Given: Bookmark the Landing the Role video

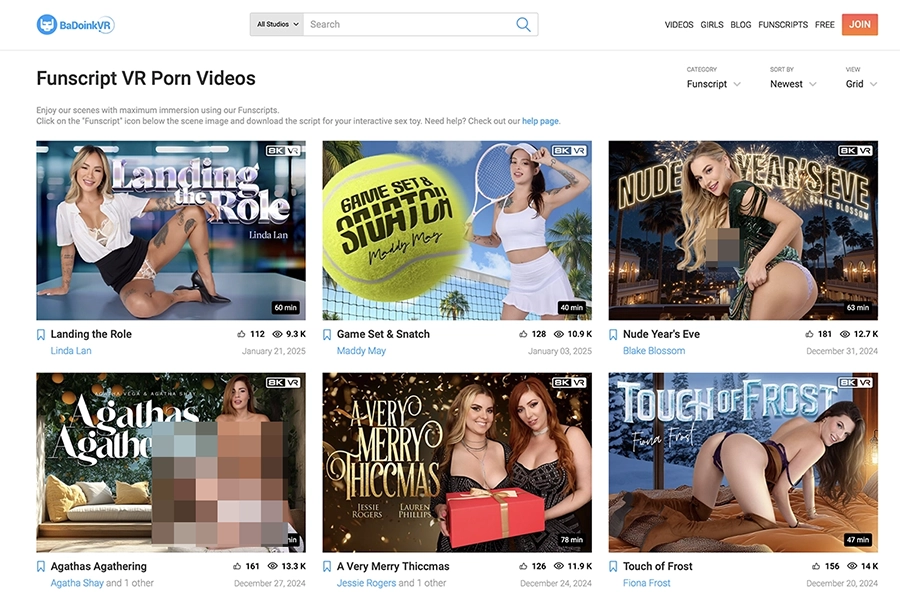Looking at the screenshot, I should pyautogui.click(x=41, y=335).
